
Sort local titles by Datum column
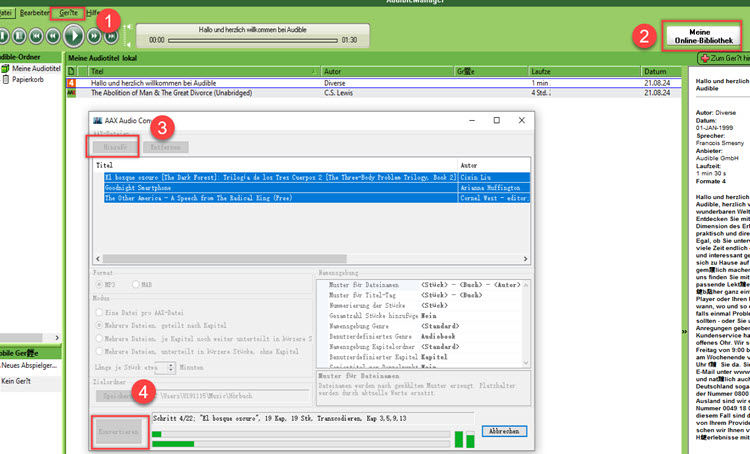tap(661, 71)
